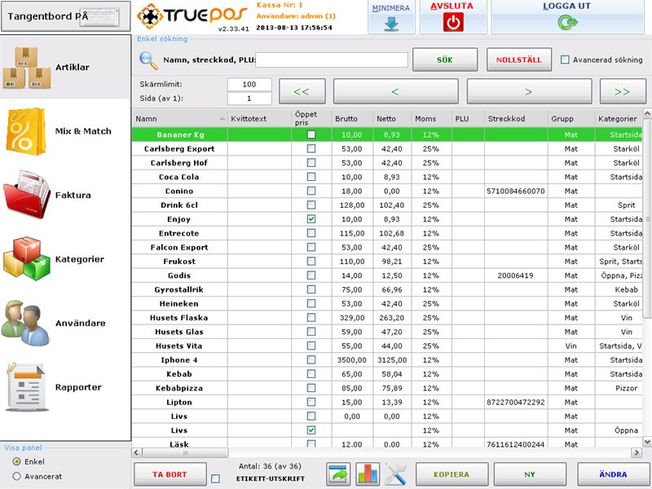This screenshot has height=489, width=652.
Task: Check Öppet pris for Coca Cola
Action: coord(311,177)
